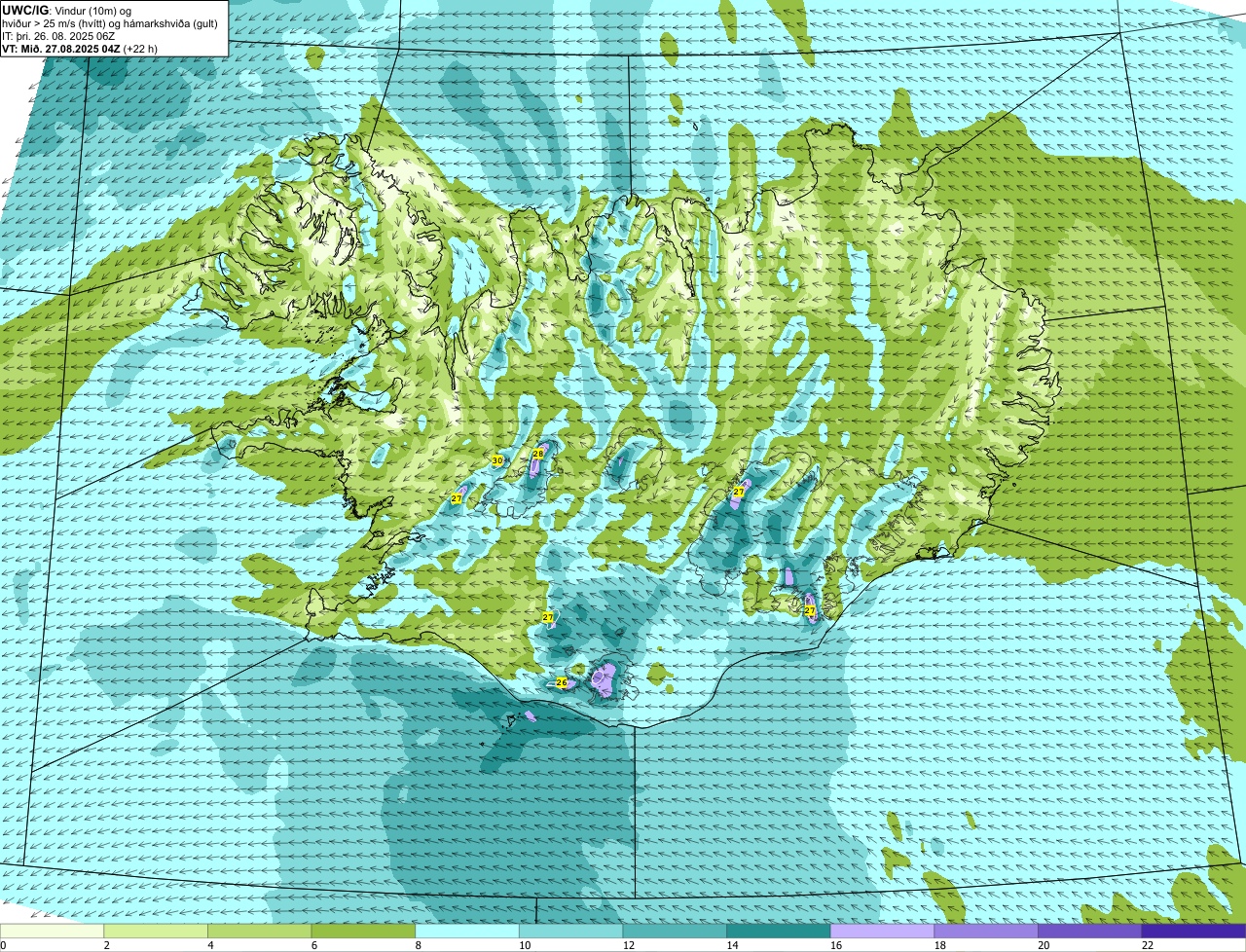Click the 10–12 m/s legend color swatch
1246x952 pixels.
coord(571,931)
